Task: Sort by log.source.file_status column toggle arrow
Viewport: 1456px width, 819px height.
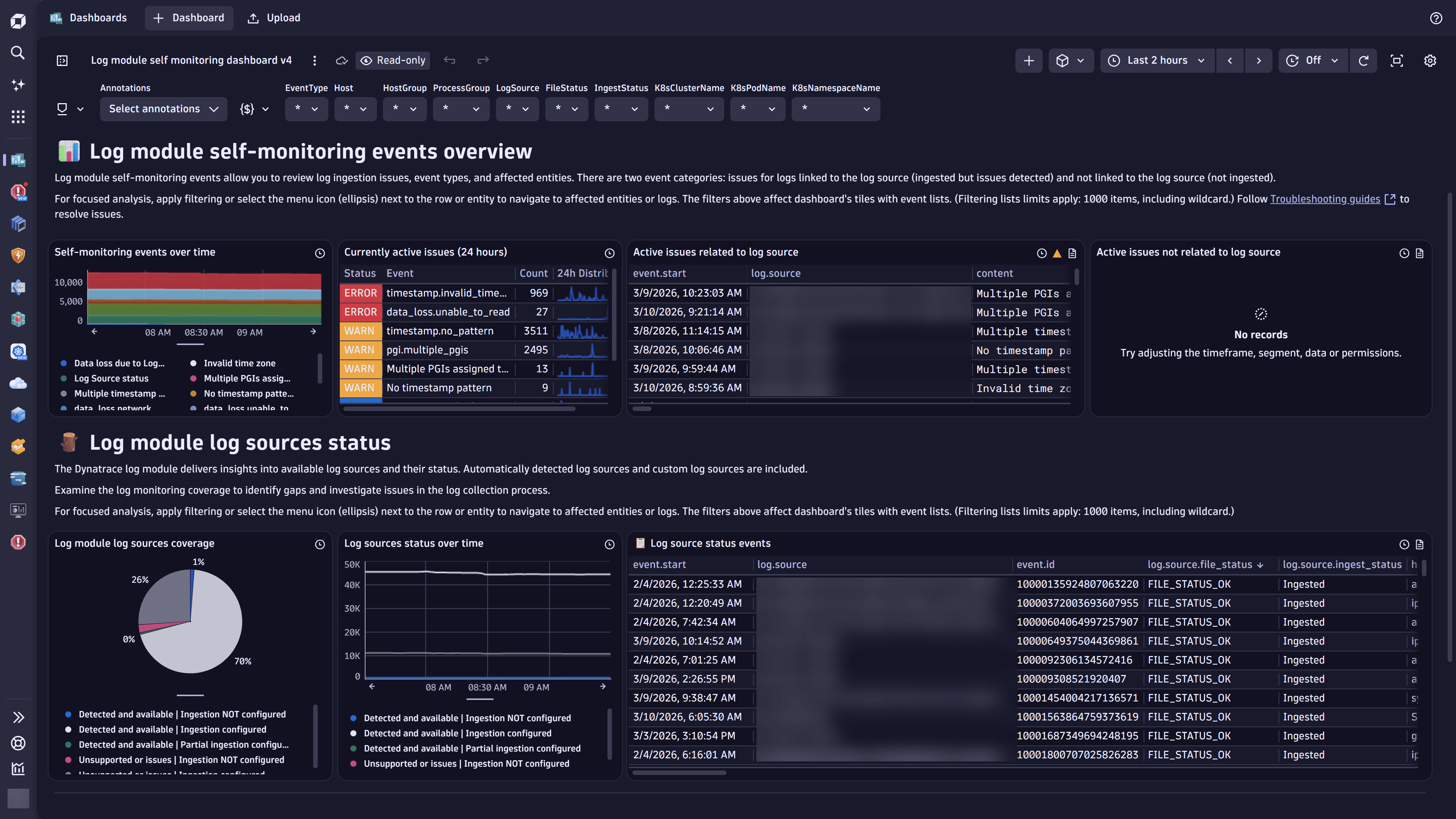Action: pyautogui.click(x=1261, y=565)
